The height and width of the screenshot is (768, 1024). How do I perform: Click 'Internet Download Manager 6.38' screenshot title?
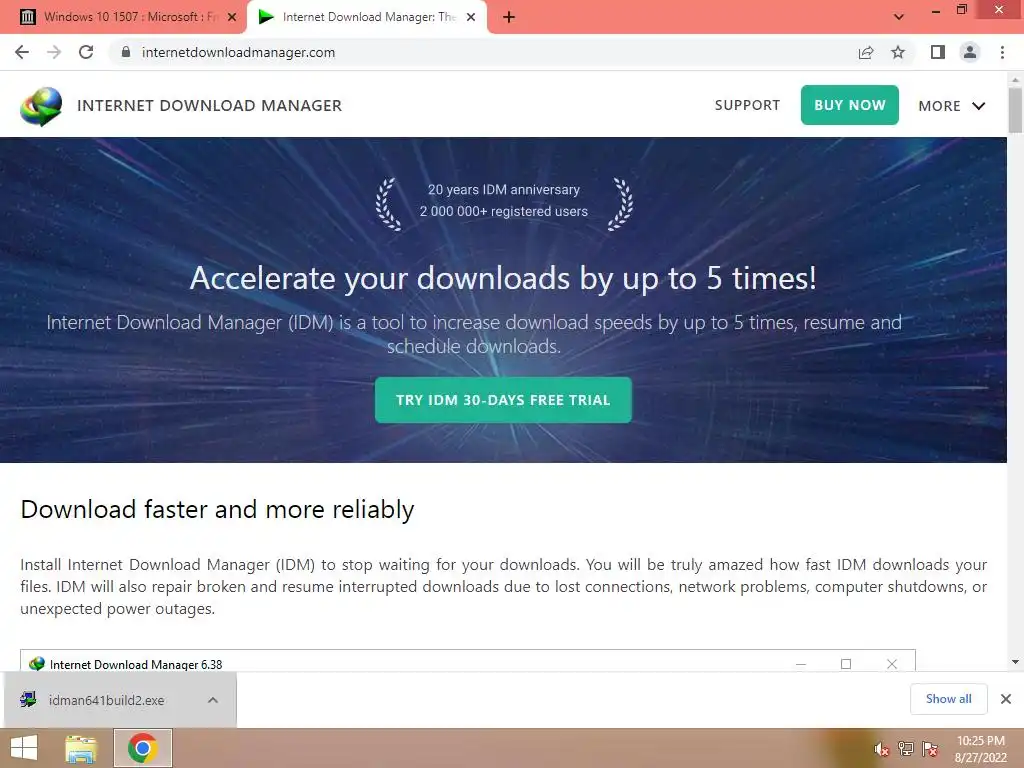(136, 664)
